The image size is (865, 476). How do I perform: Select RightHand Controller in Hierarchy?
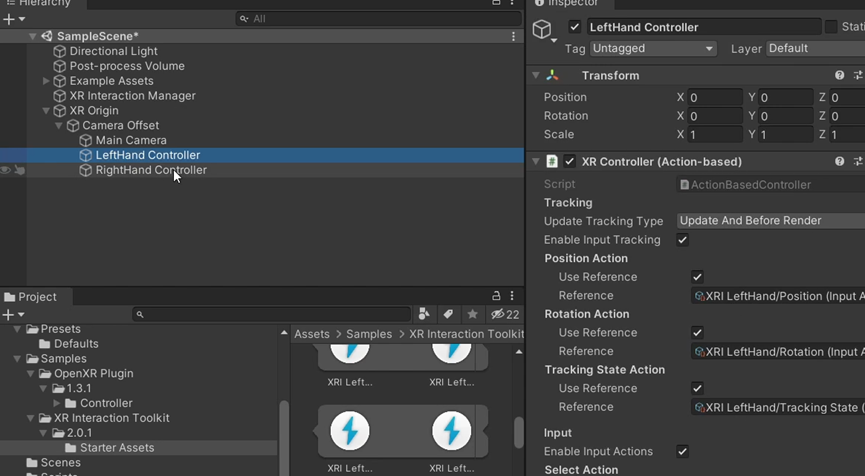(x=151, y=170)
